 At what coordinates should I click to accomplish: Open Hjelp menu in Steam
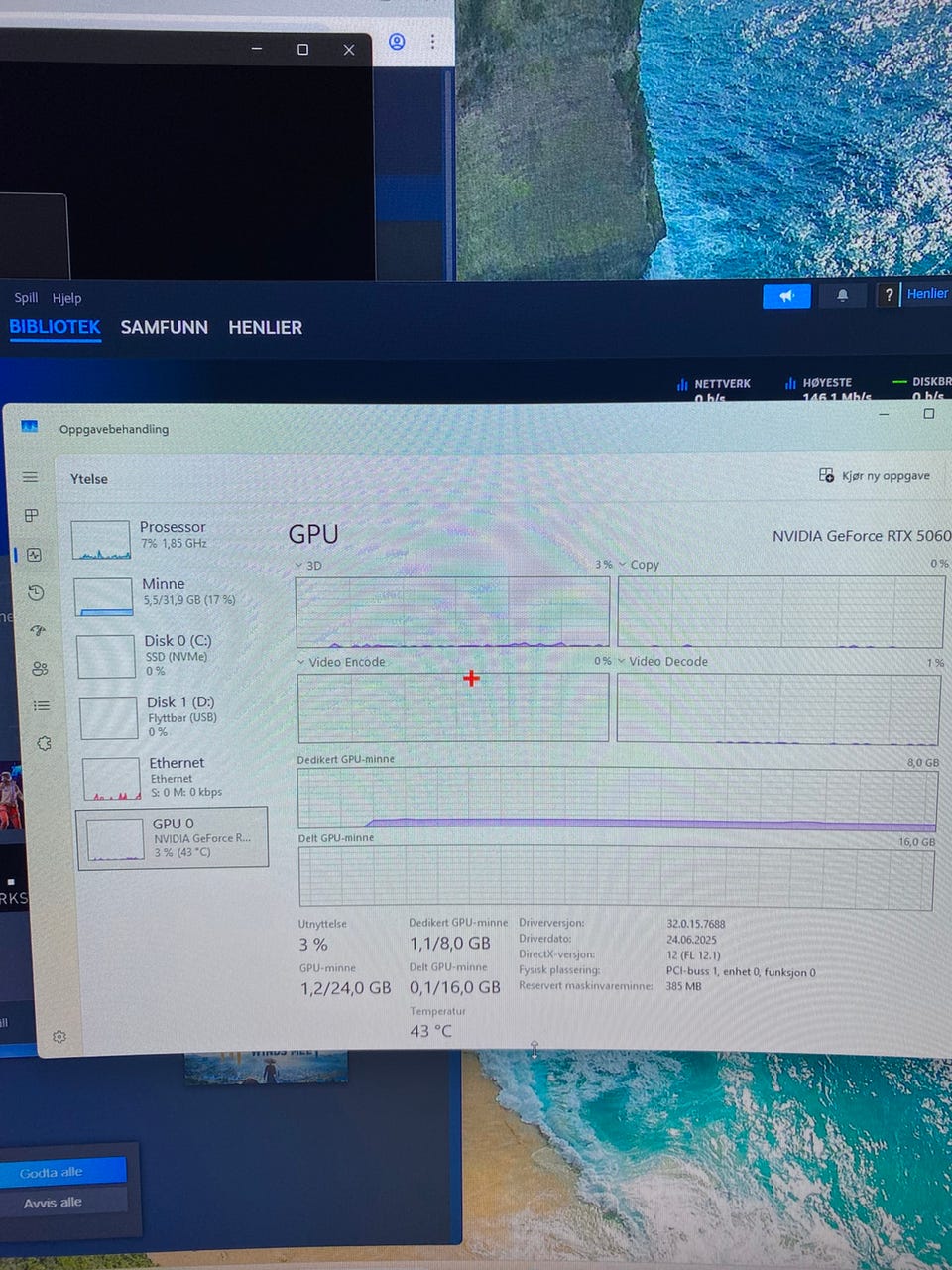click(x=66, y=298)
